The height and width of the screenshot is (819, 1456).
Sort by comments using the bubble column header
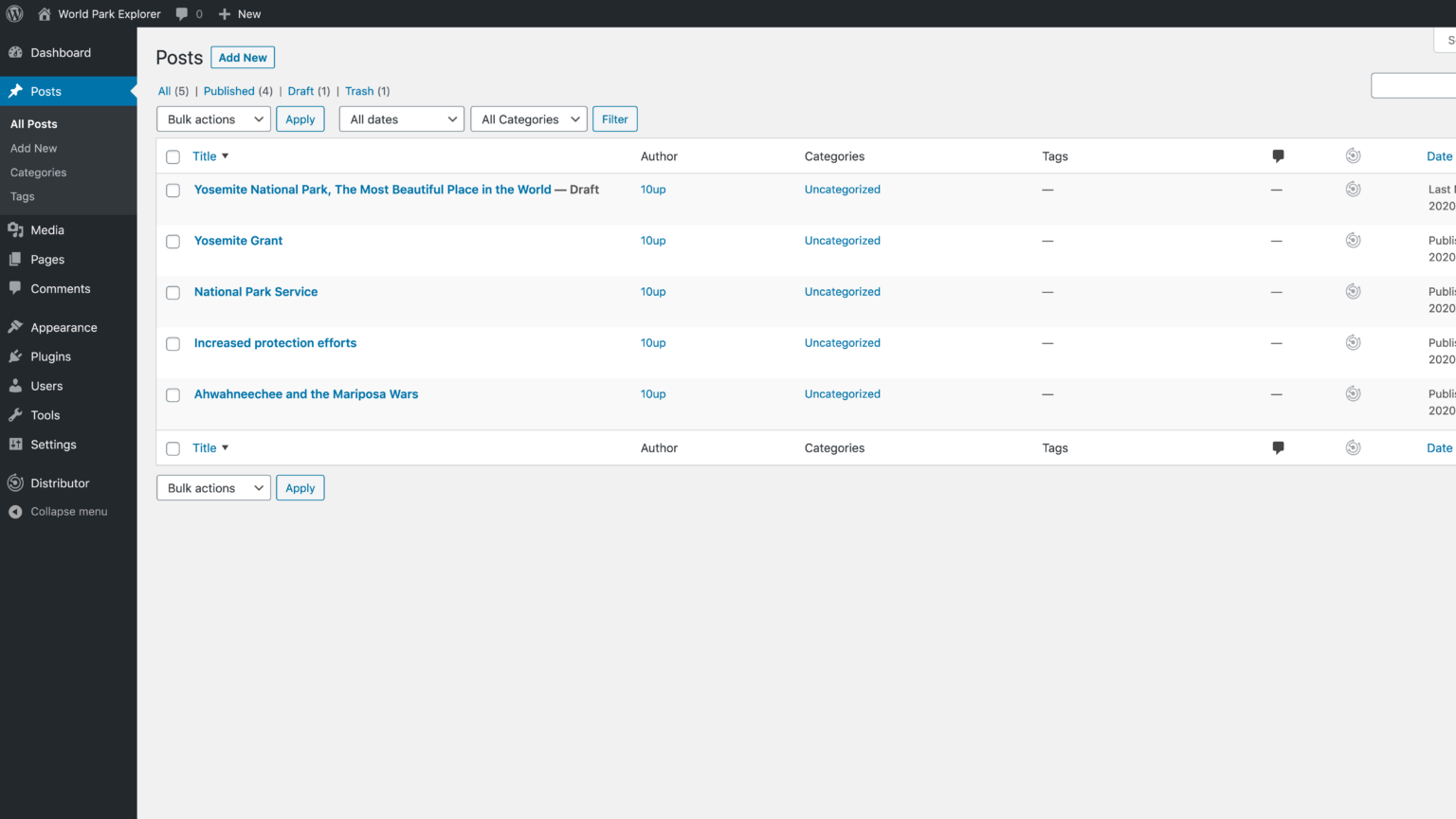coord(1278,155)
